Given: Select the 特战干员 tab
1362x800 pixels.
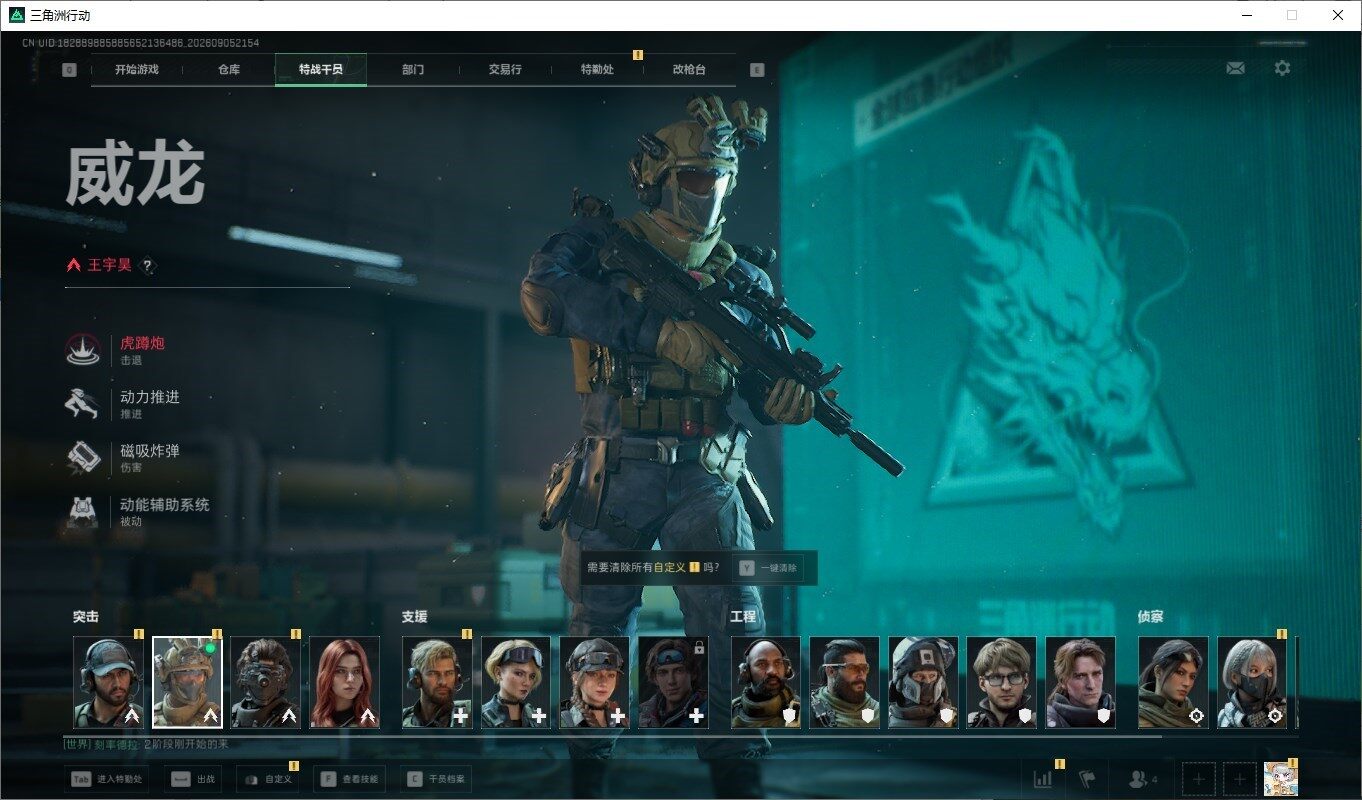Looking at the screenshot, I should pos(321,70).
